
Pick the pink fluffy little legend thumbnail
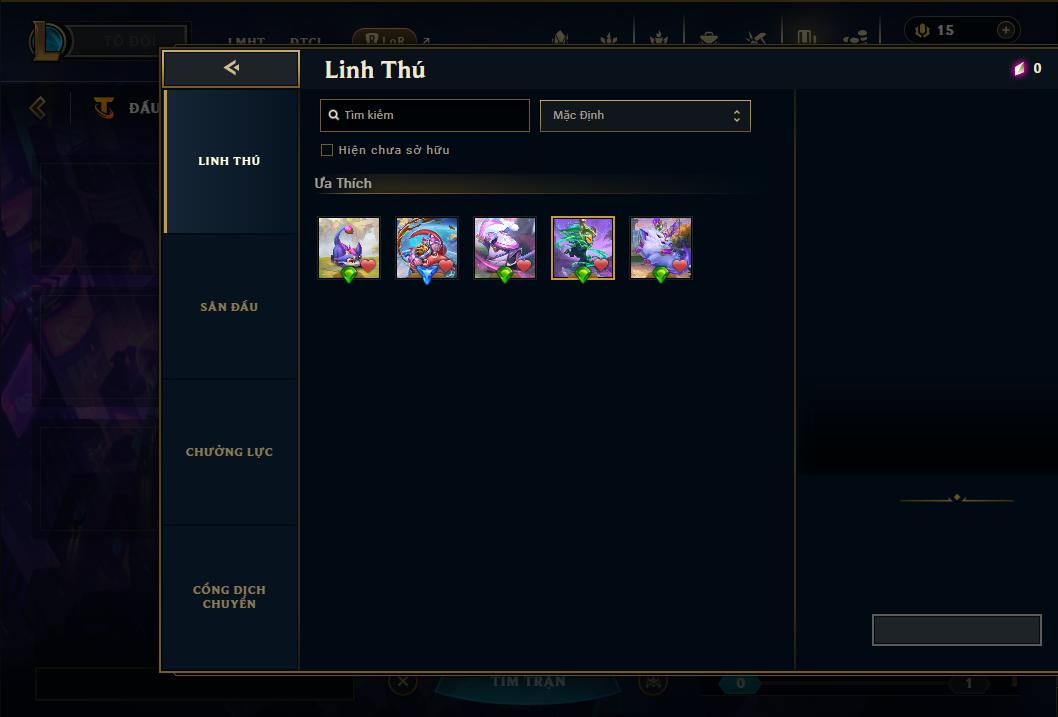[x=505, y=248]
